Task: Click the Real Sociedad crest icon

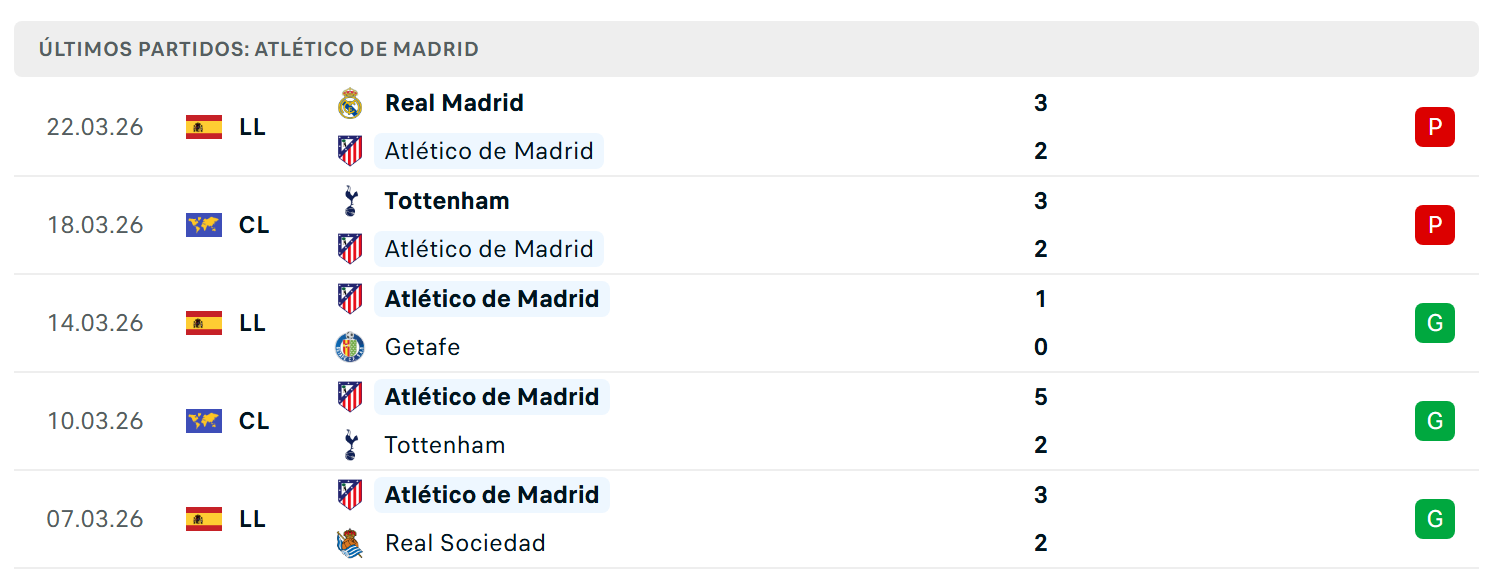Action: [349, 543]
